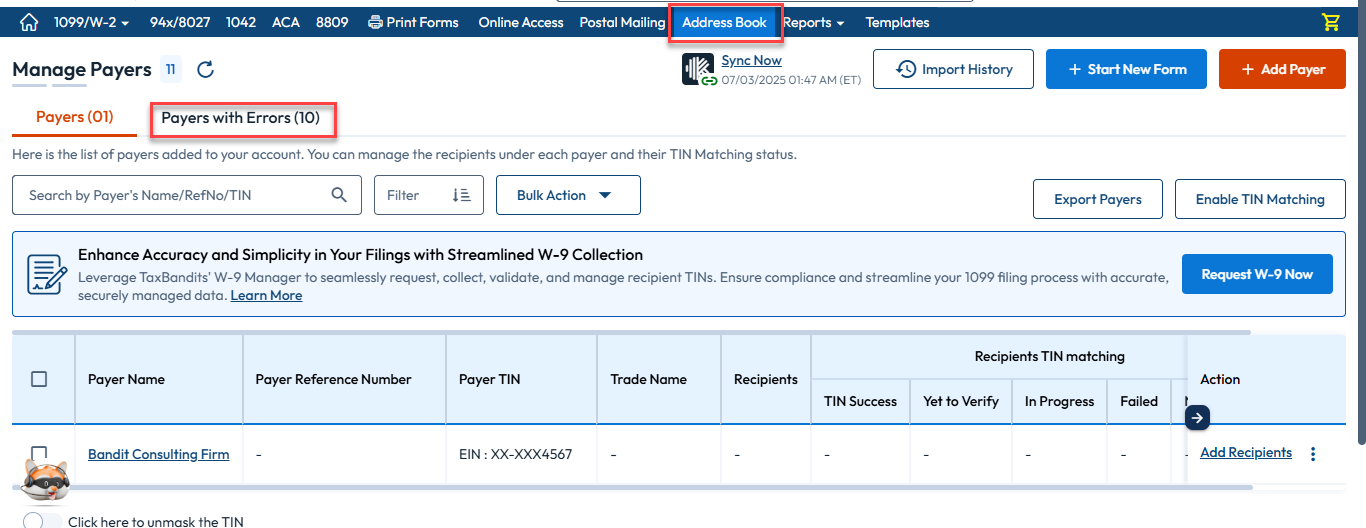Open Bandit Consulting Firm payer link
This screenshot has width=1366, height=528.
pos(158,454)
